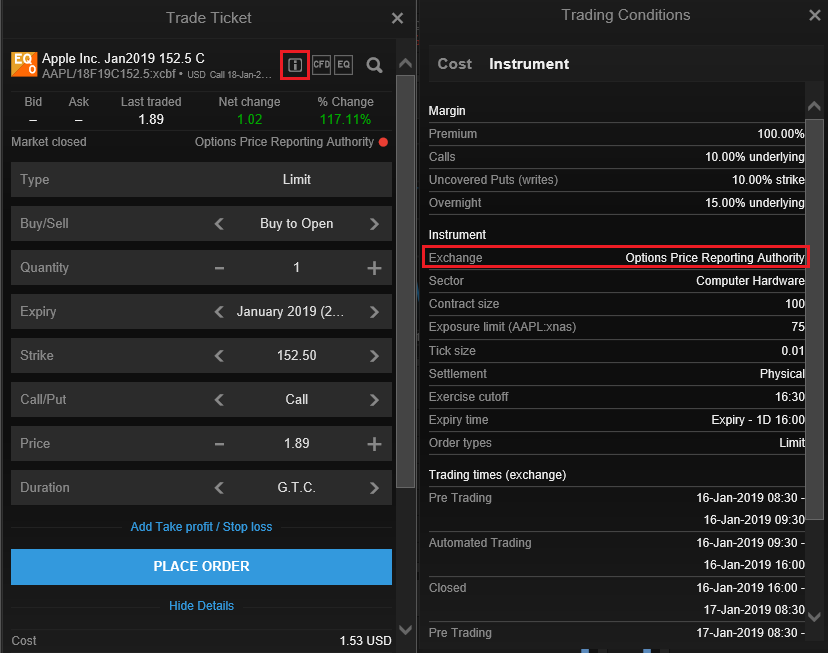
Task: Click the Sector Computer Hardware row
Action: tap(616, 281)
